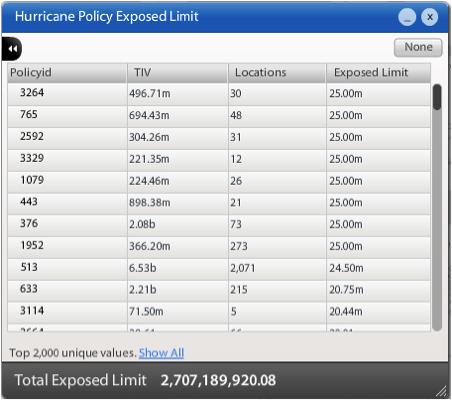Select policy row 3329
Image resolution: width=452 pixels, height=400 pixels.
(219, 160)
